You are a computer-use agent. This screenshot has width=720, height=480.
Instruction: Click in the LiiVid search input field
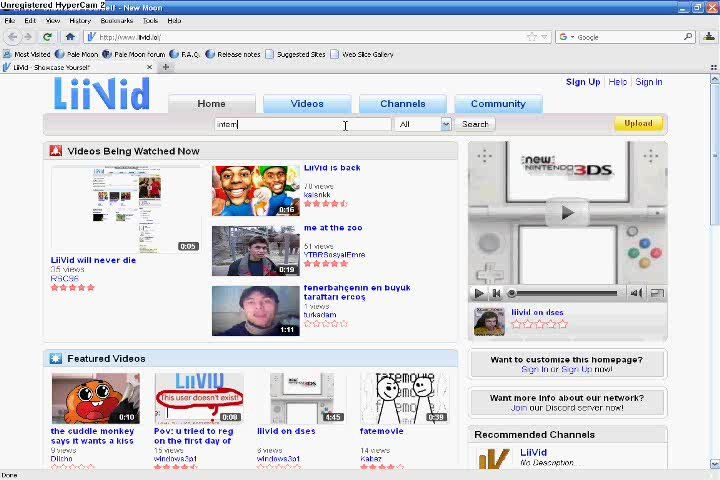(x=303, y=124)
